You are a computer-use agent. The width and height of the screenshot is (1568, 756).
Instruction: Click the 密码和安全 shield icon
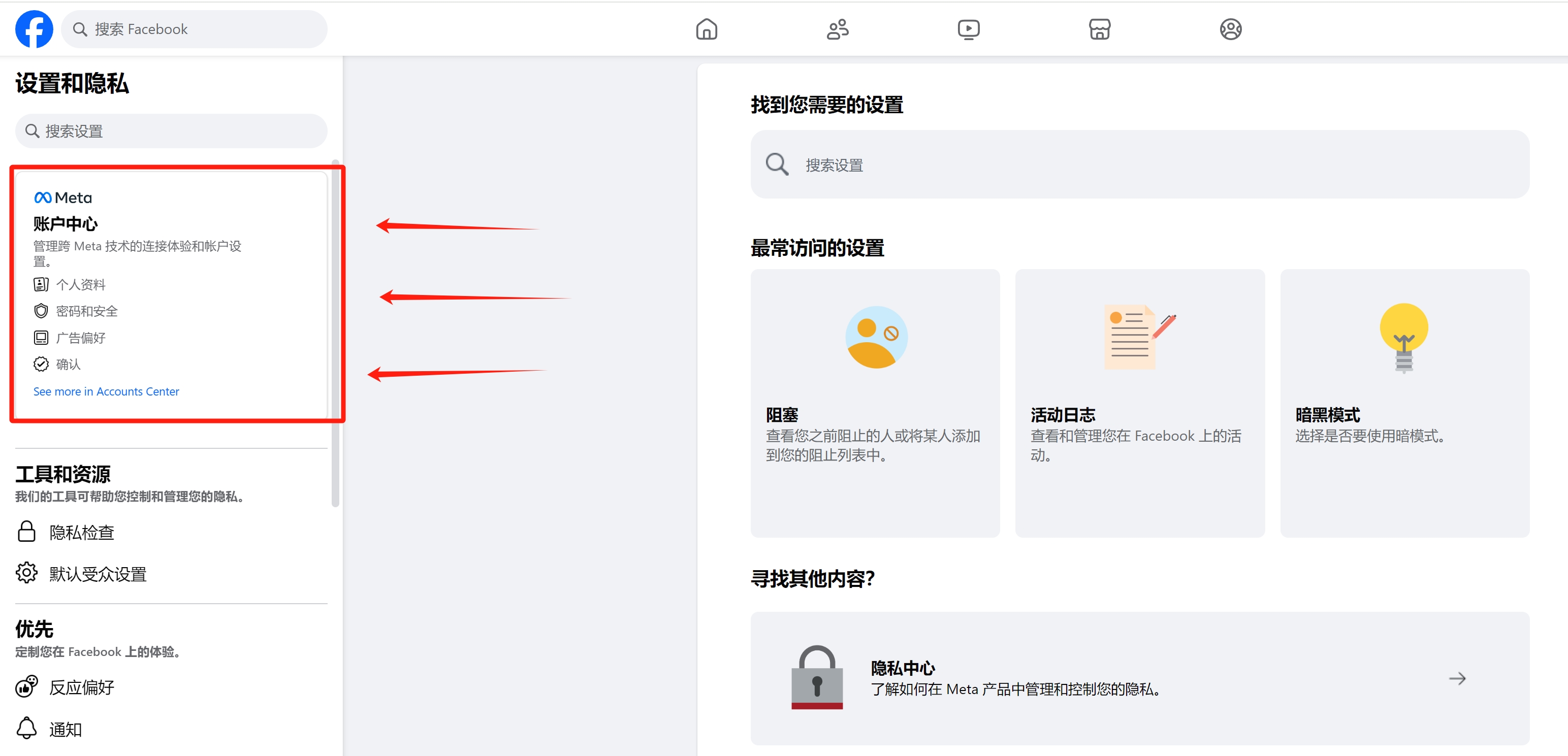click(x=41, y=311)
